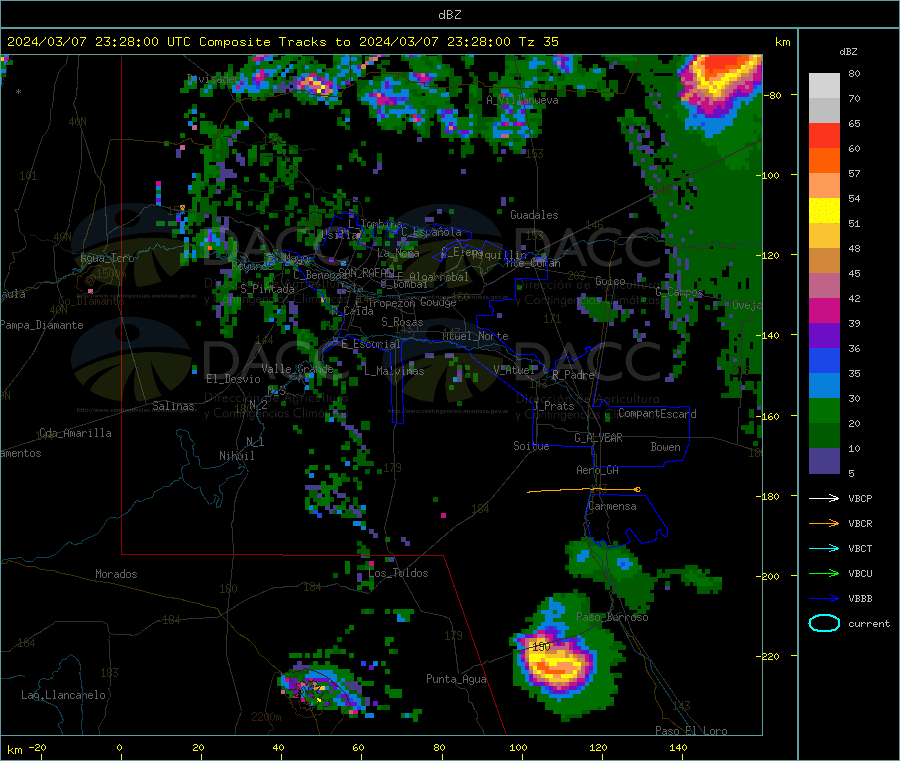Click the Cda_Amarilla place label
This screenshot has width=900, height=761.
75,433
